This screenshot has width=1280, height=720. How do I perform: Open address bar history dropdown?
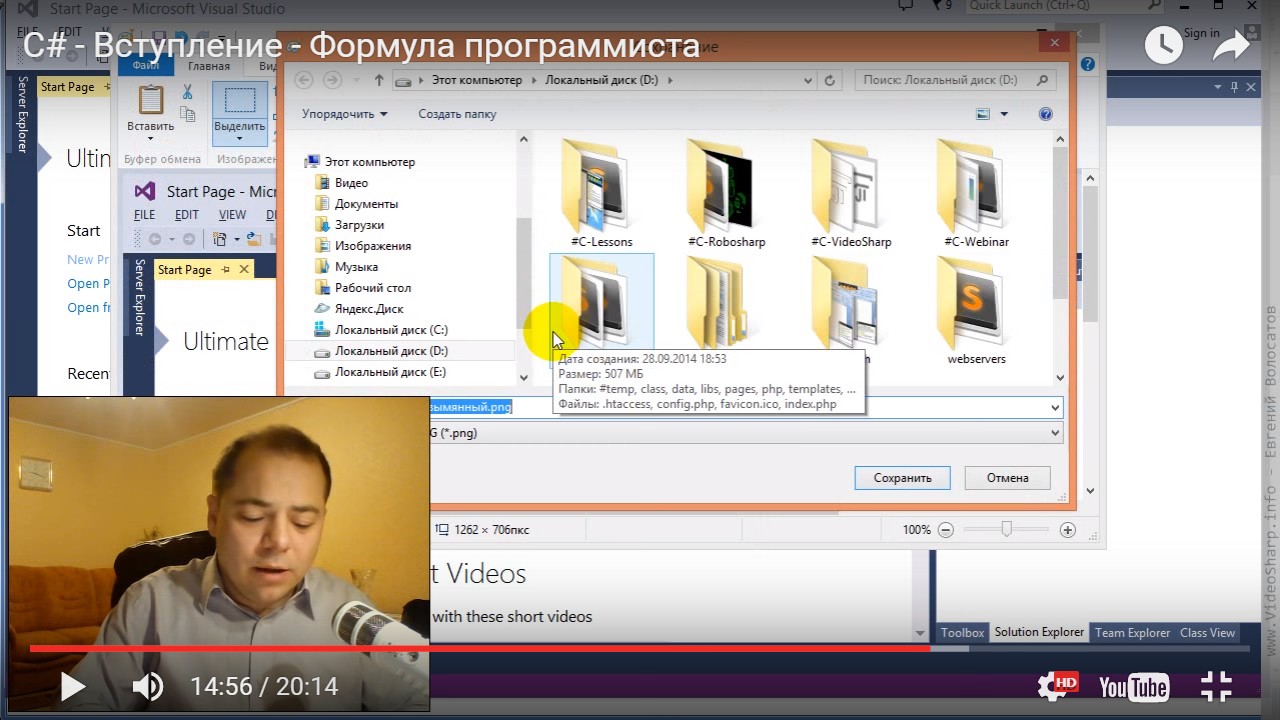click(807, 80)
